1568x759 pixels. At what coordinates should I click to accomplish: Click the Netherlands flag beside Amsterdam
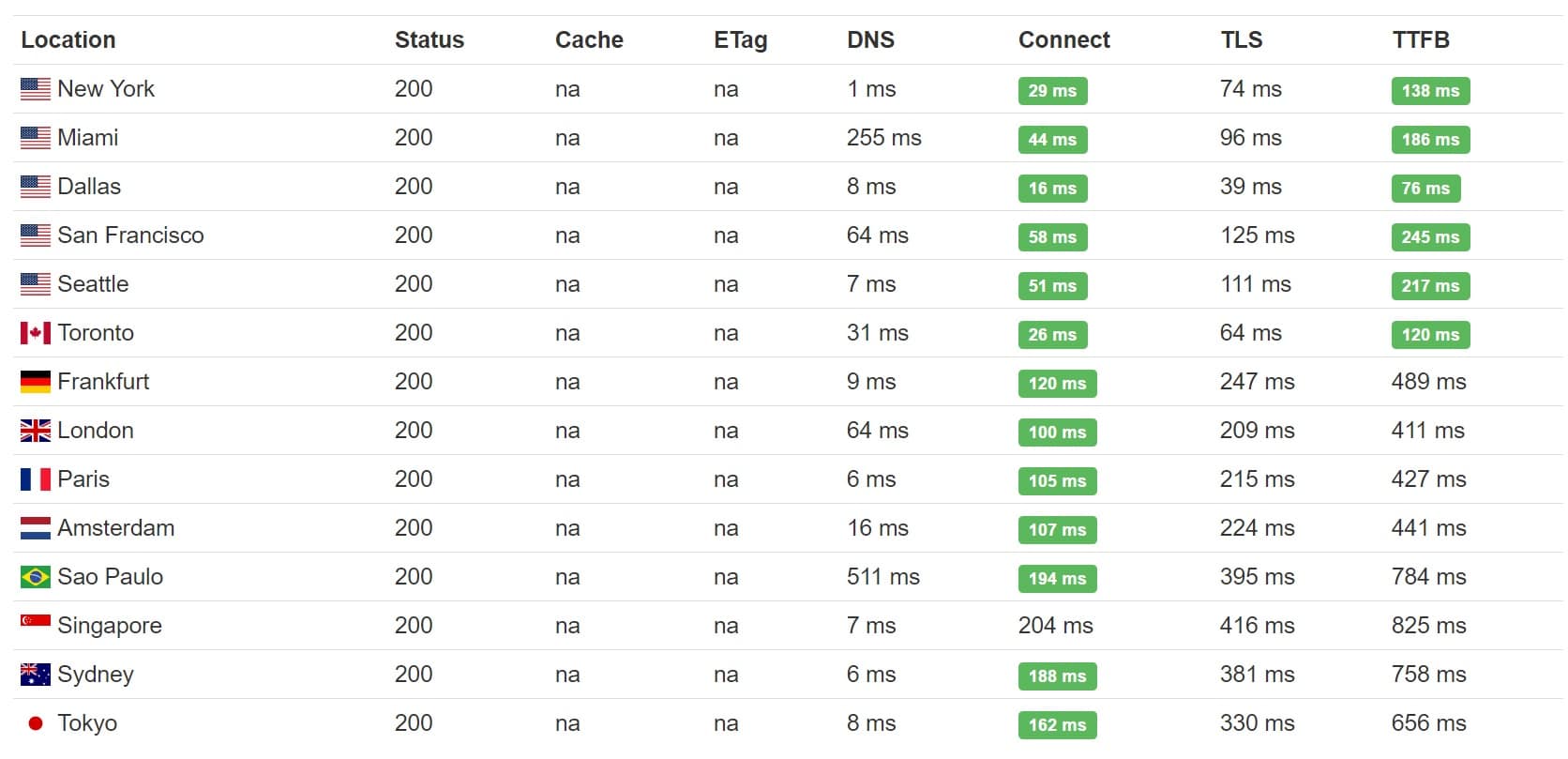pyautogui.click(x=36, y=528)
